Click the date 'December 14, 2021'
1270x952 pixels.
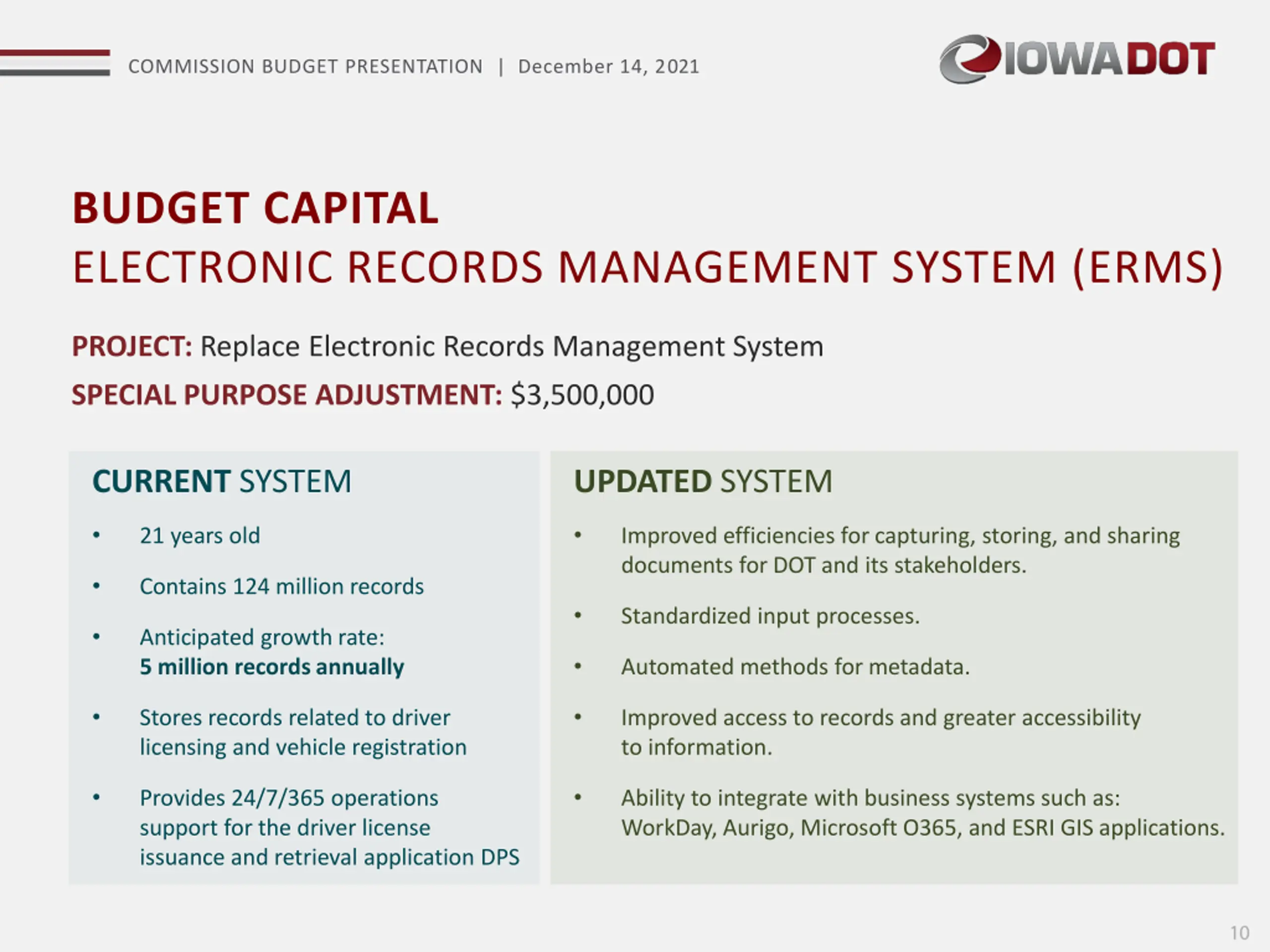tap(609, 66)
